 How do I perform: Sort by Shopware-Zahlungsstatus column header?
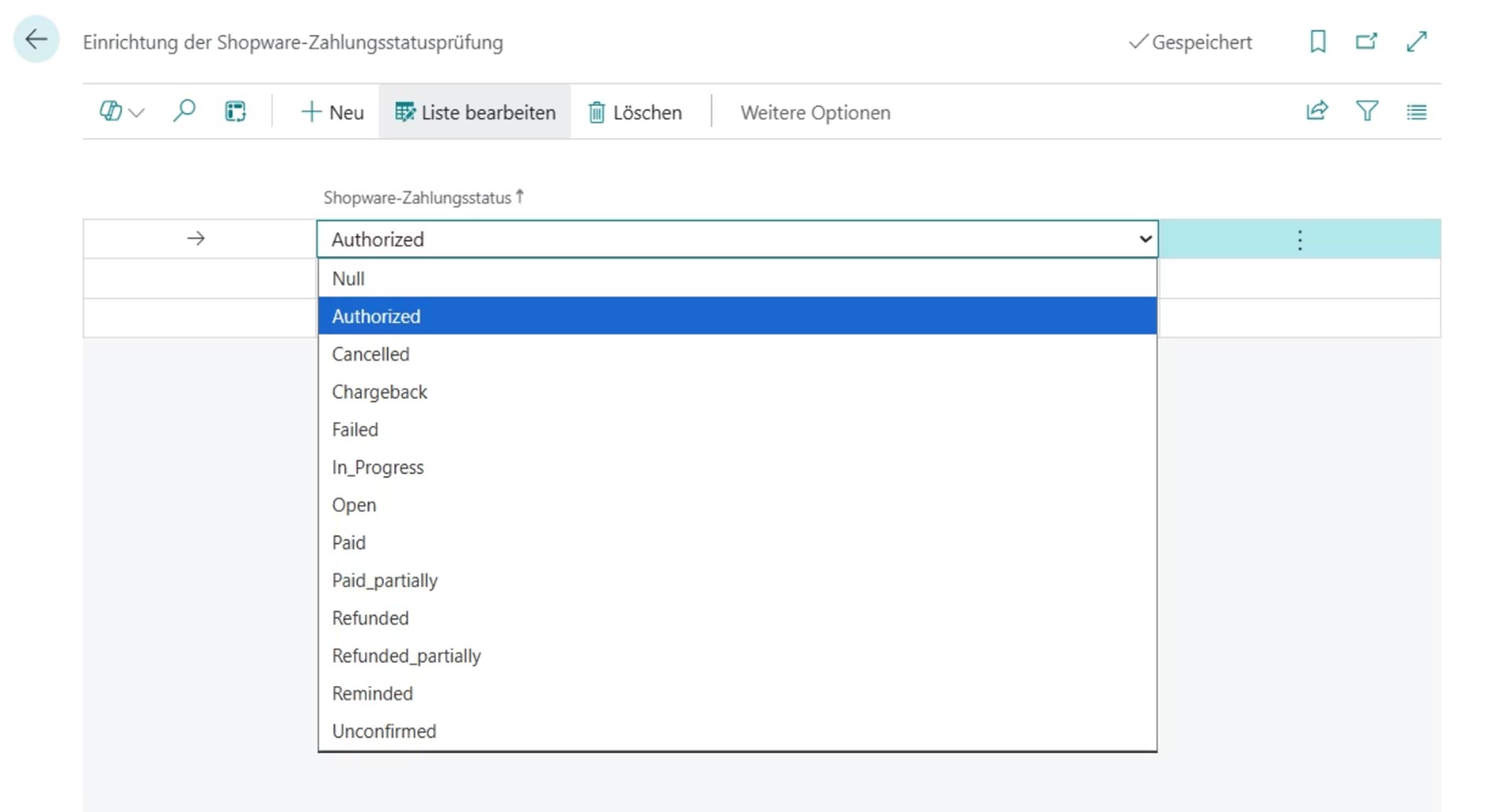pos(424,198)
